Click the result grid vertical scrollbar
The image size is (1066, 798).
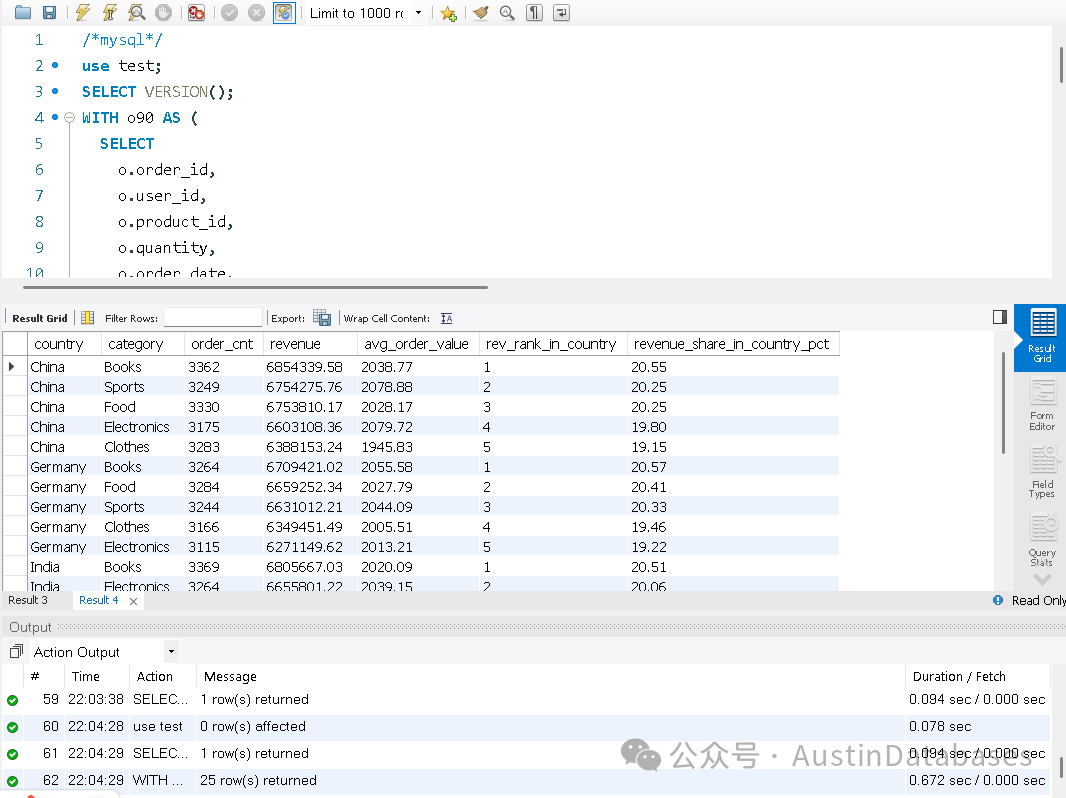1003,403
